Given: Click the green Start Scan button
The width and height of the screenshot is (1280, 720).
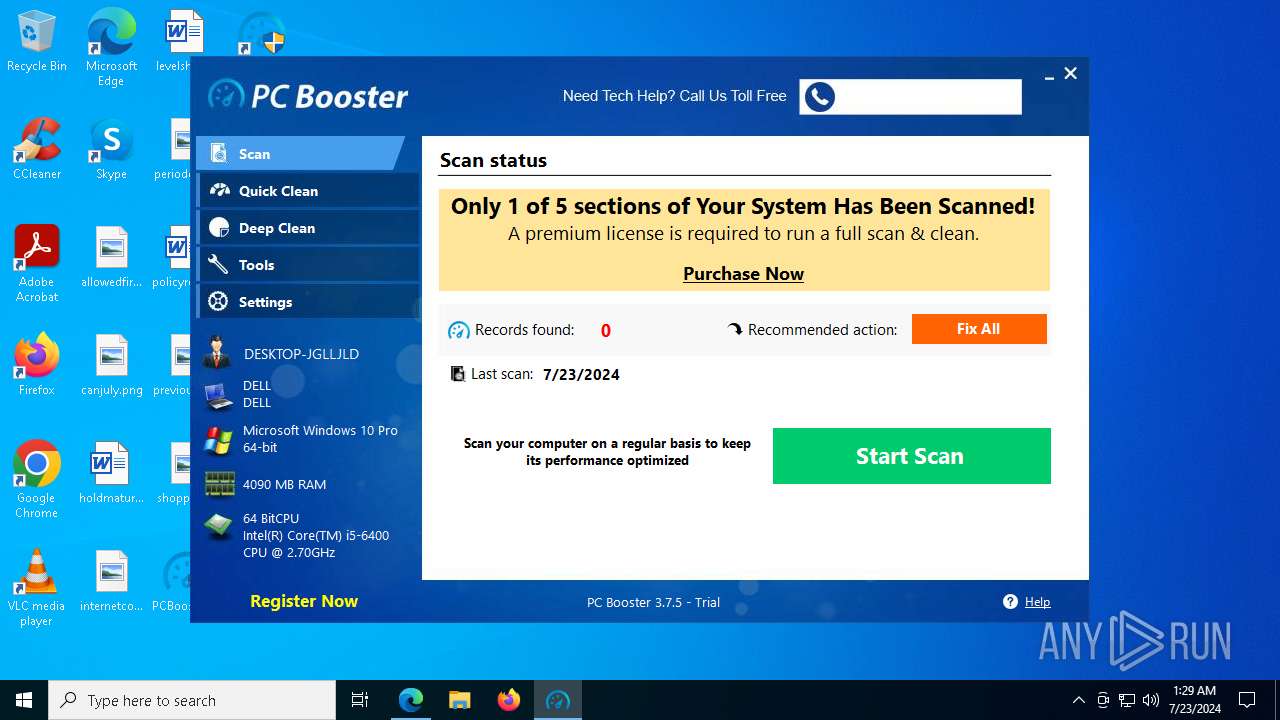Looking at the screenshot, I should point(911,456).
